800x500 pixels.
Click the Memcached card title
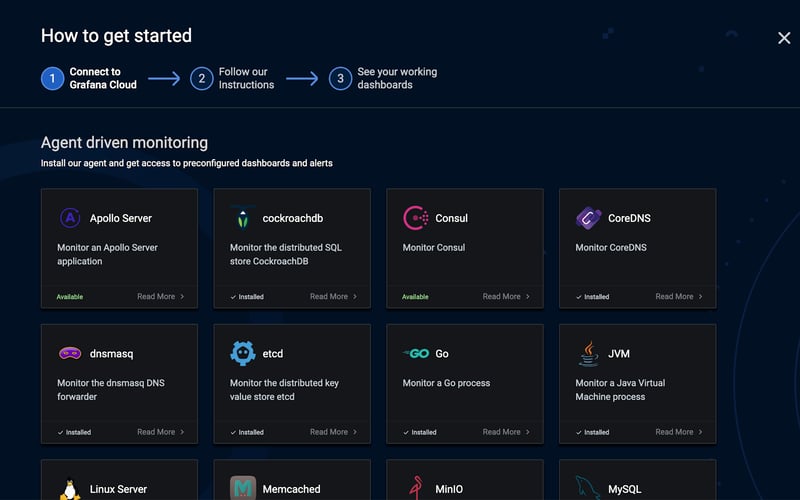pyautogui.click(x=291, y=489)
